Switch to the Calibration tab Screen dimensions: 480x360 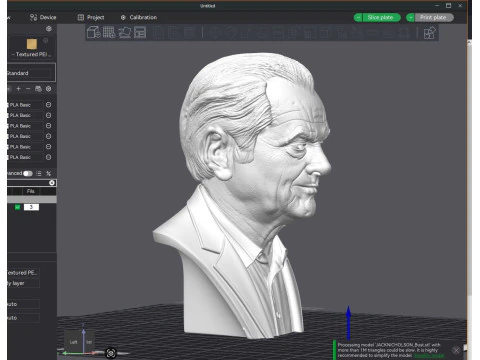tap(139, 17)
